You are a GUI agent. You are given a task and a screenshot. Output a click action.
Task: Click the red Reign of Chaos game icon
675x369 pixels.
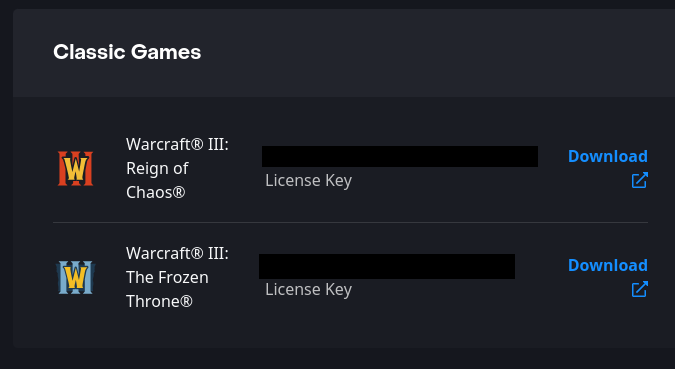click(75, 168)
